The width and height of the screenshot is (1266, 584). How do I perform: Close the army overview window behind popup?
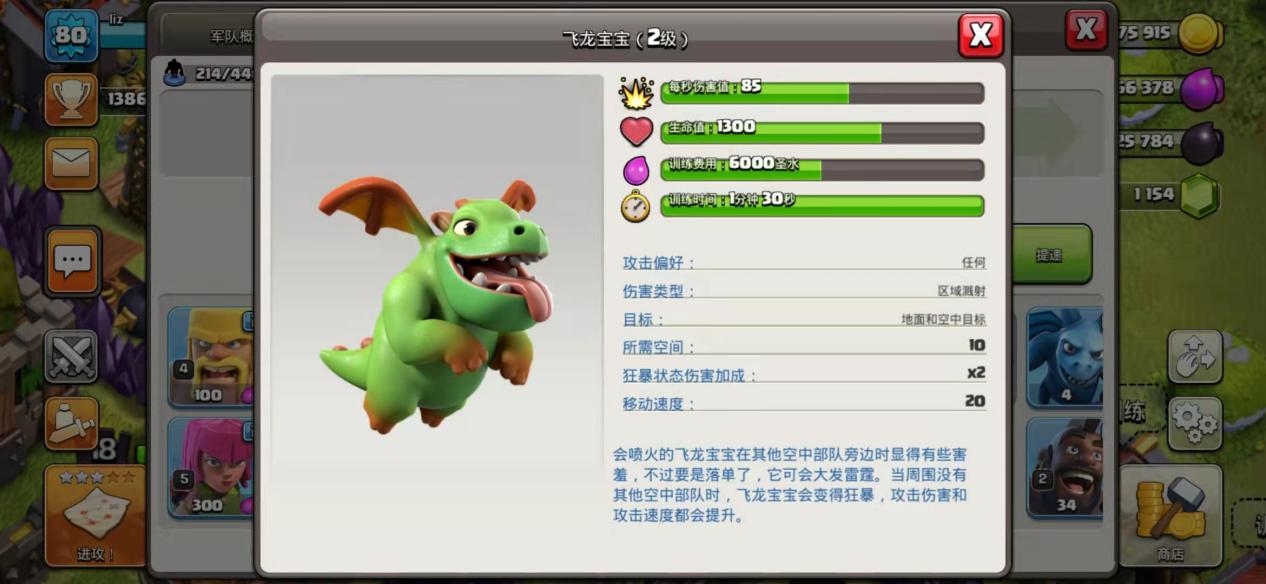click(1086, 30)
